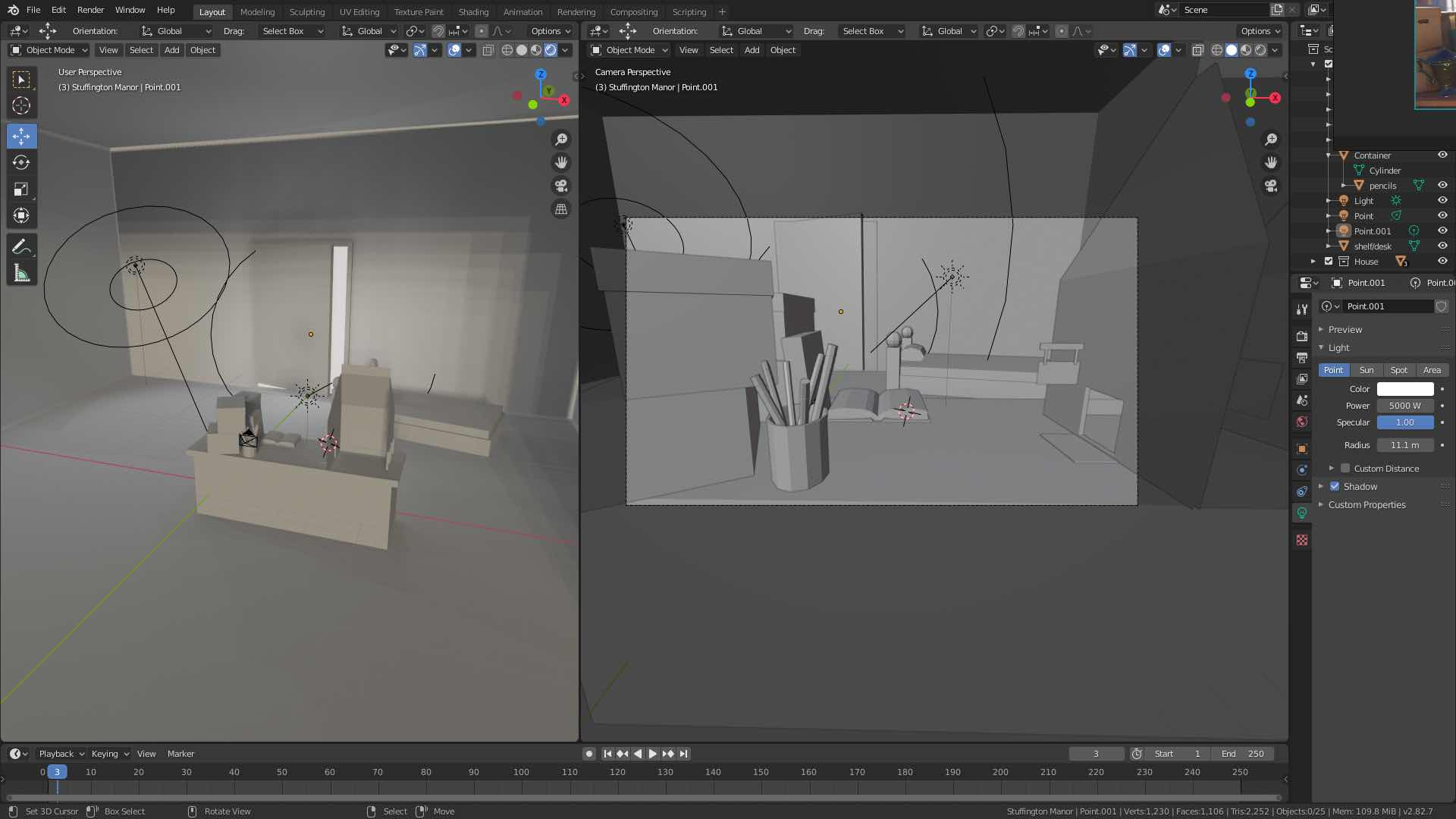
Task: Open the Blender application menu icon
Action: point(13,10)
